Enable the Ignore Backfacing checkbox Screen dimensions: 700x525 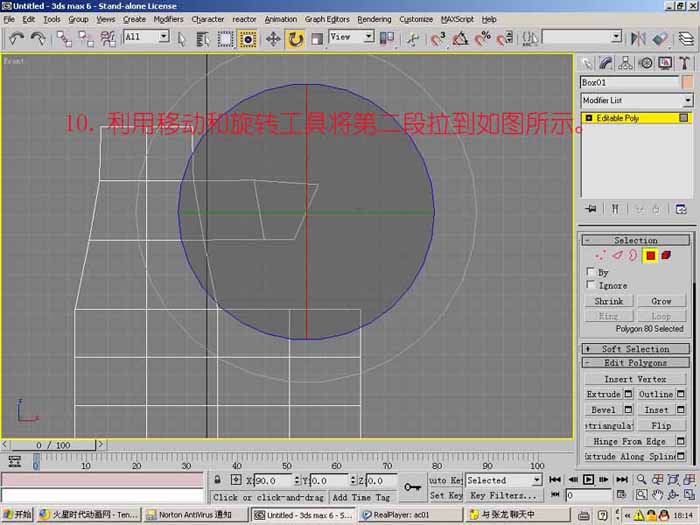click(x=590, y=284)
